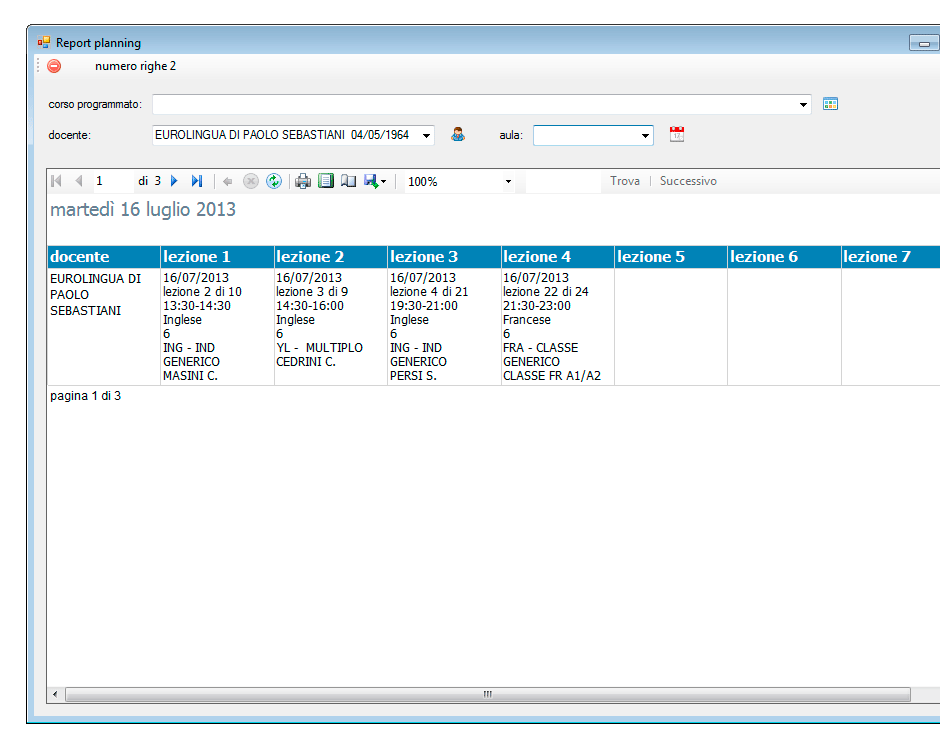Expand the aula dropdown
This screenshot has height=748, width=940.
click(x=645, y=135)
